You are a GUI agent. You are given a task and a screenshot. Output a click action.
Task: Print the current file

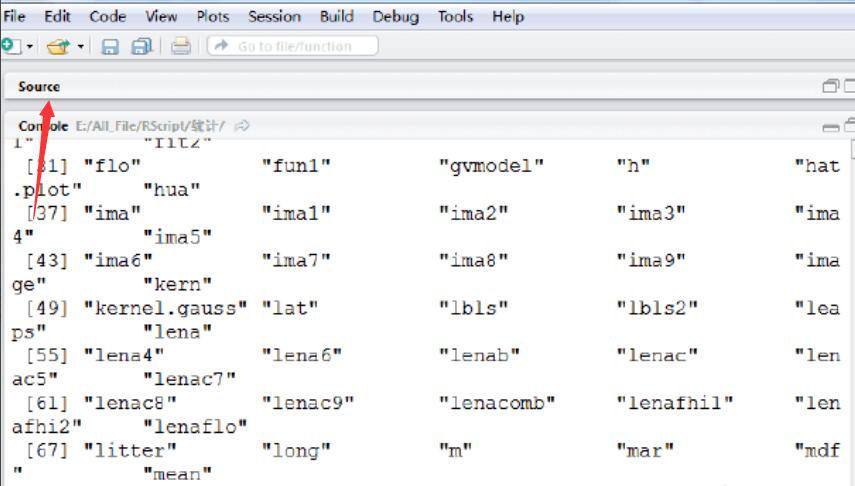(x=180, y=46)
